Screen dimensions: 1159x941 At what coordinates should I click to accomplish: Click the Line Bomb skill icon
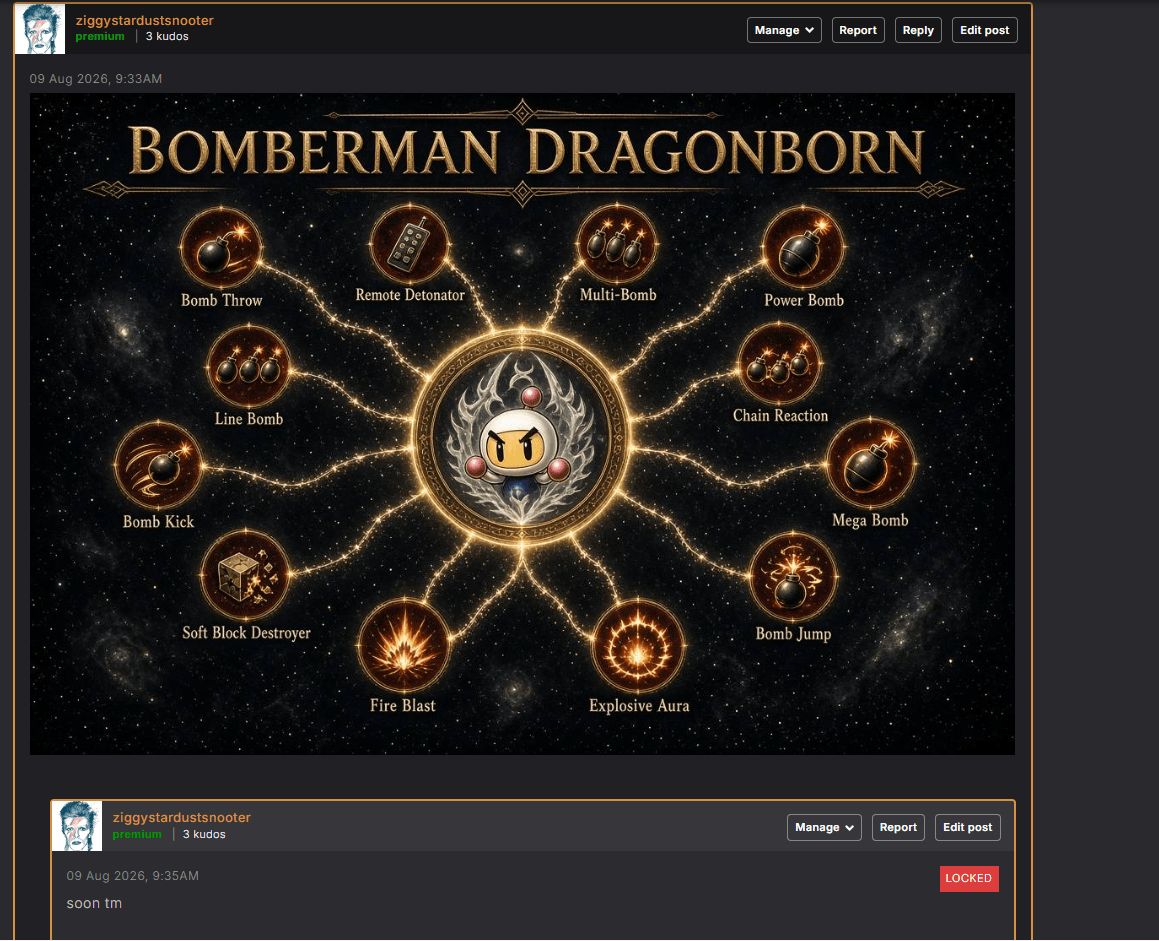coord(248,366)
